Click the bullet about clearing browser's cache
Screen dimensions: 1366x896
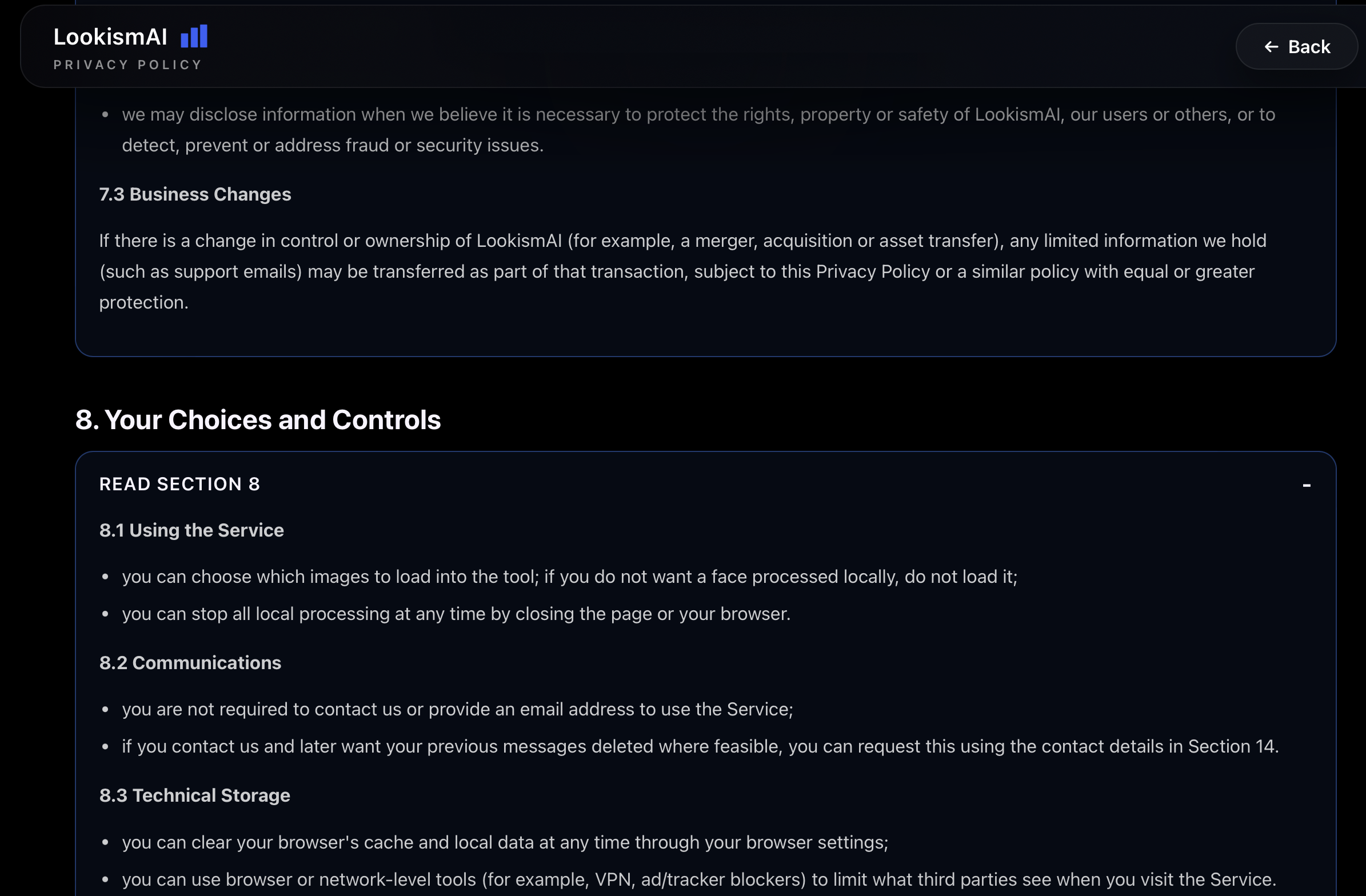505,843
